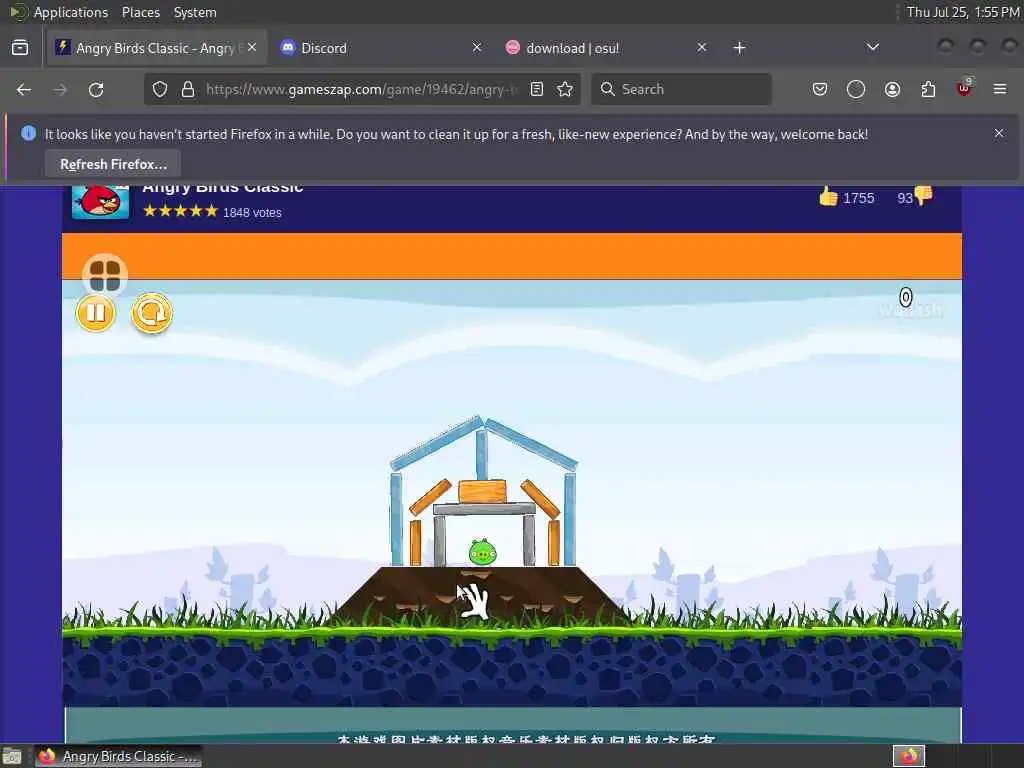Click the wooden block atop the stone slab
The height and width of the screenshot is (768, 1024).
point(482,490)
